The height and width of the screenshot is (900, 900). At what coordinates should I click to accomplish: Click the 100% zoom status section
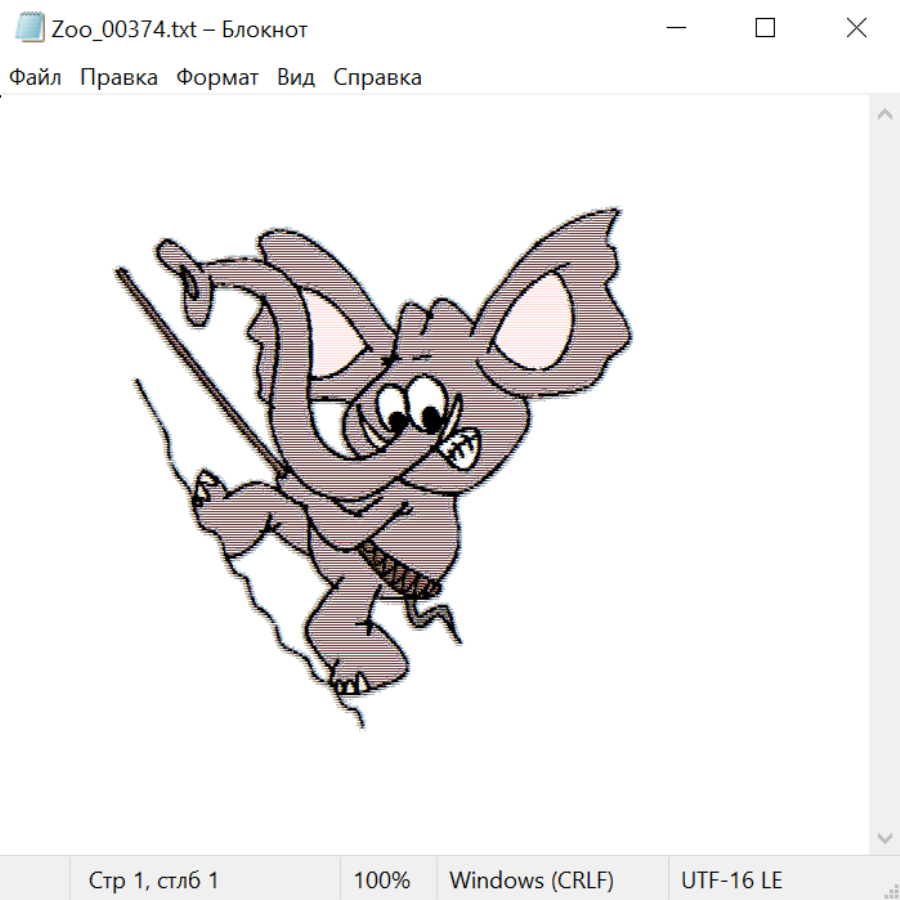382,881
